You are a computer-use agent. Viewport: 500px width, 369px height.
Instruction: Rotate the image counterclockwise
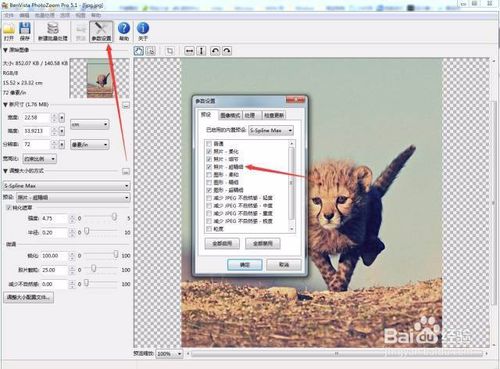point(215,51)
